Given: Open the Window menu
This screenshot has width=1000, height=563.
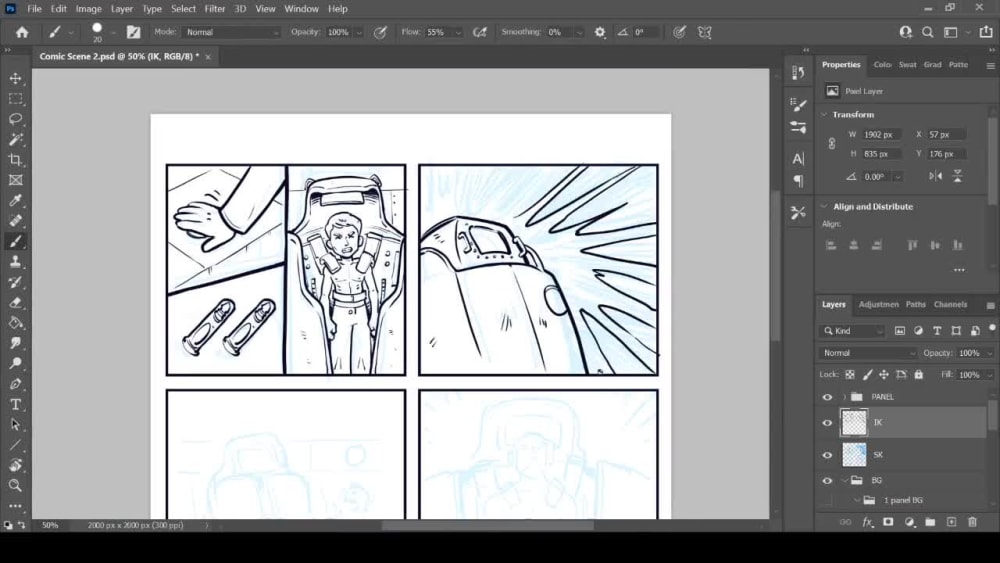Looking at the screenshot, I should coord(301,9).
